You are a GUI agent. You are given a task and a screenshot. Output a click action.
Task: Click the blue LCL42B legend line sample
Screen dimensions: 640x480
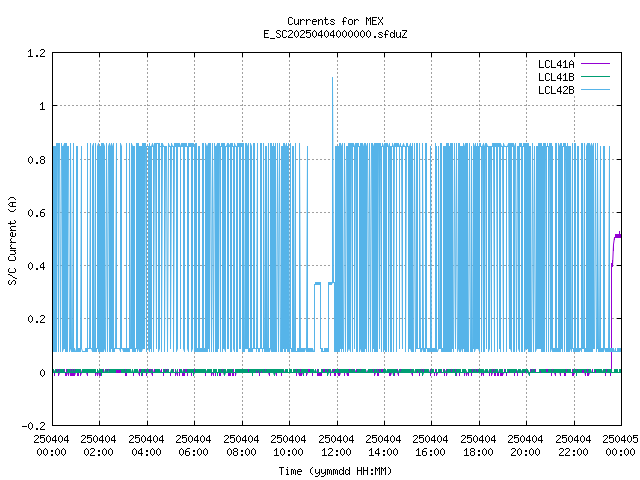click(x=595, y=90)
